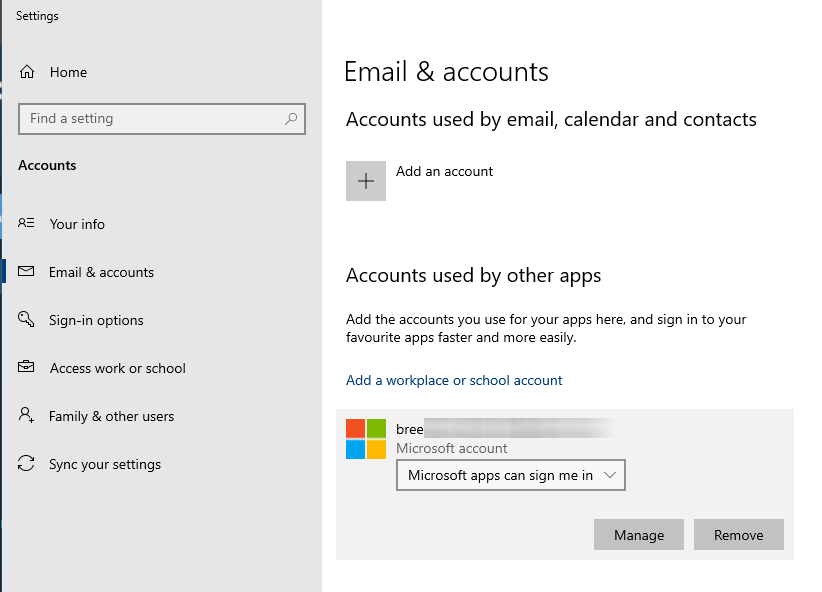Viewport: 822px width, 592px height.
Task: Click the Add an account label
Action: (x=444, y=171)
